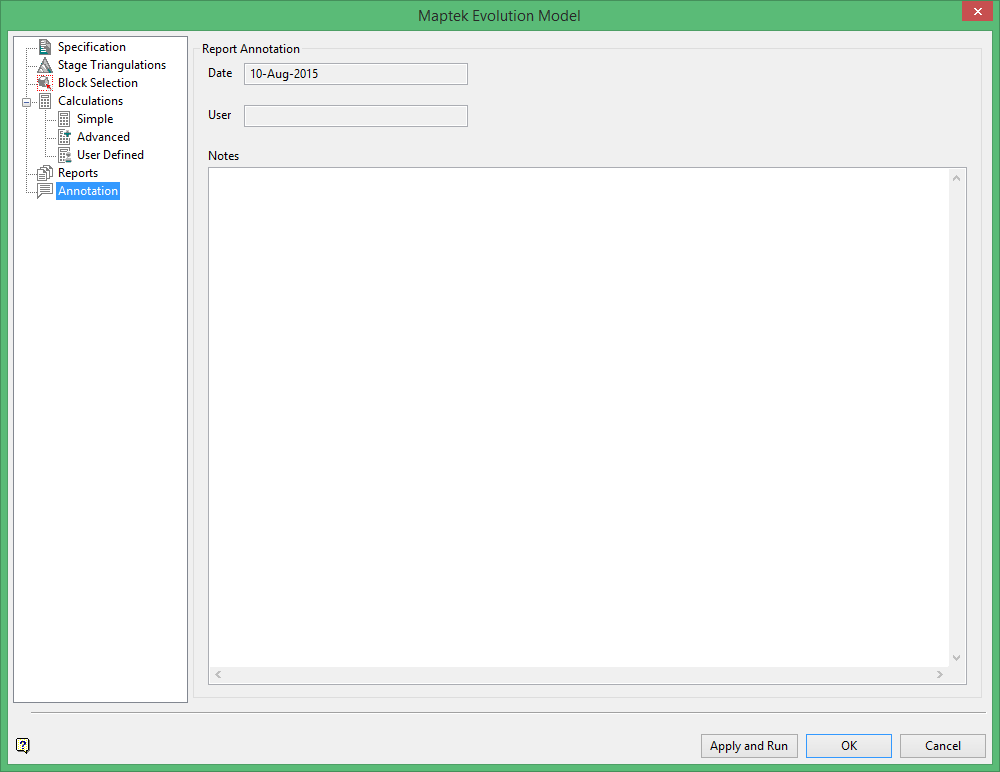Click the Apply and Run button
Screen dimensions: 1000x772
coord(749,746)
